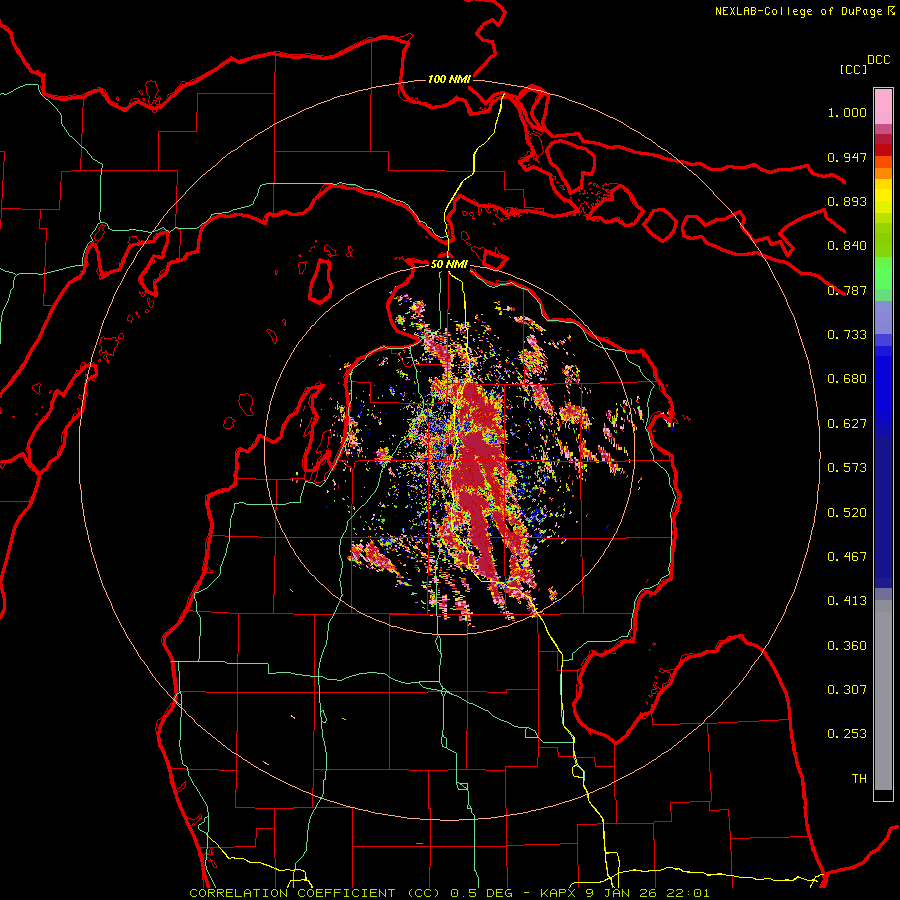Click the 0.840 value on color scale
The width and height of the screenshot is (900, 900).
(x=847, y=246)
